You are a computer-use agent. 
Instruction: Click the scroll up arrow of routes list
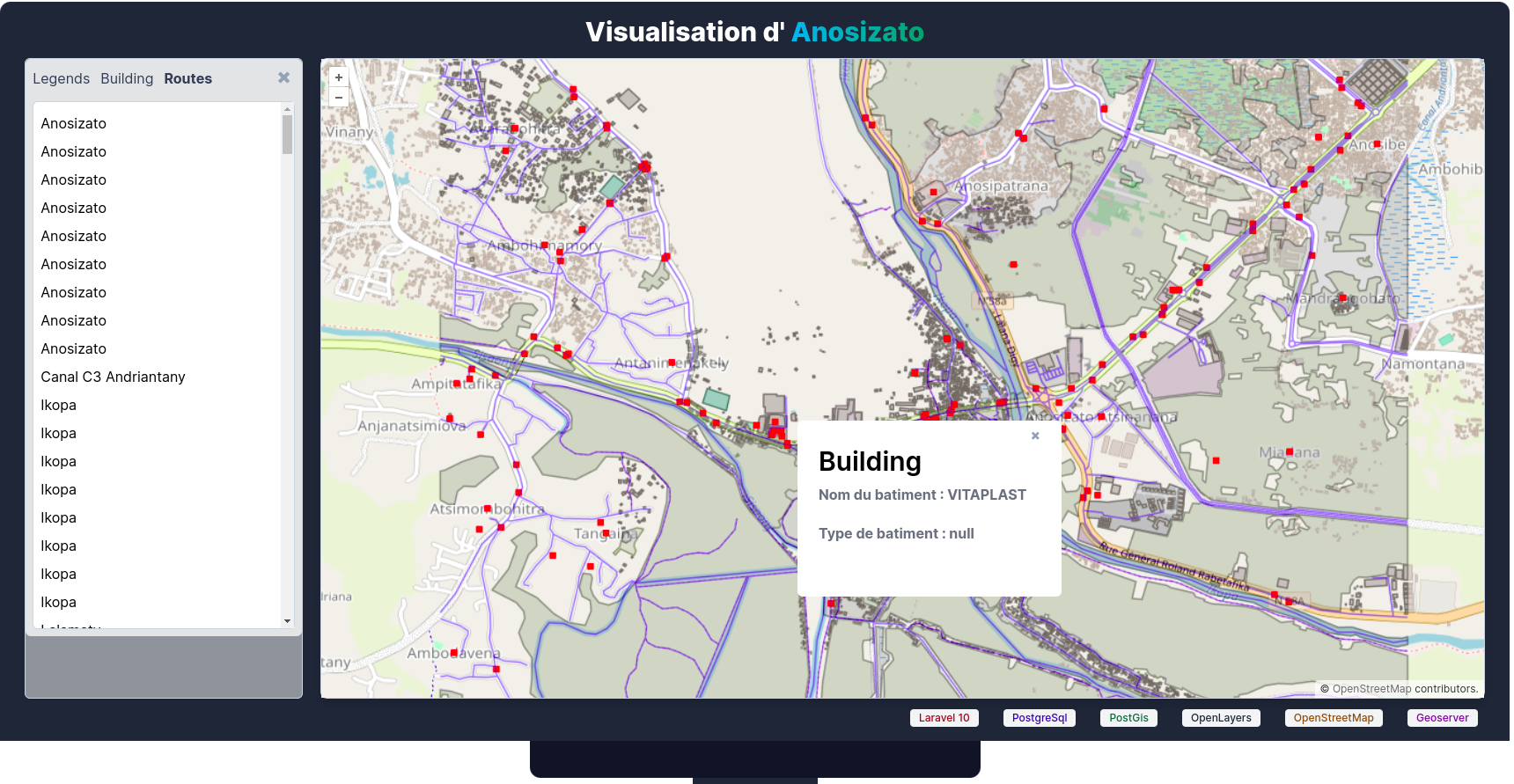click(x=287, y=109)
